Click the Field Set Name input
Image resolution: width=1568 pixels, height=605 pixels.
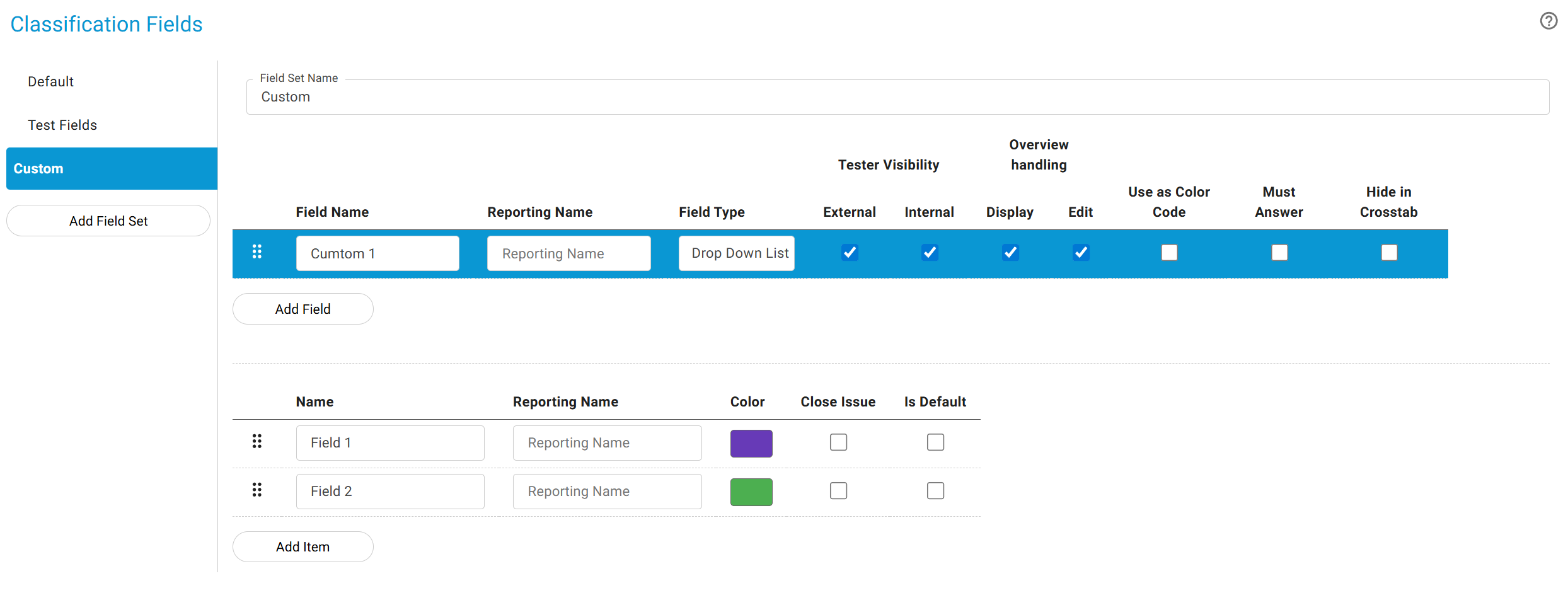click(897, 98)
